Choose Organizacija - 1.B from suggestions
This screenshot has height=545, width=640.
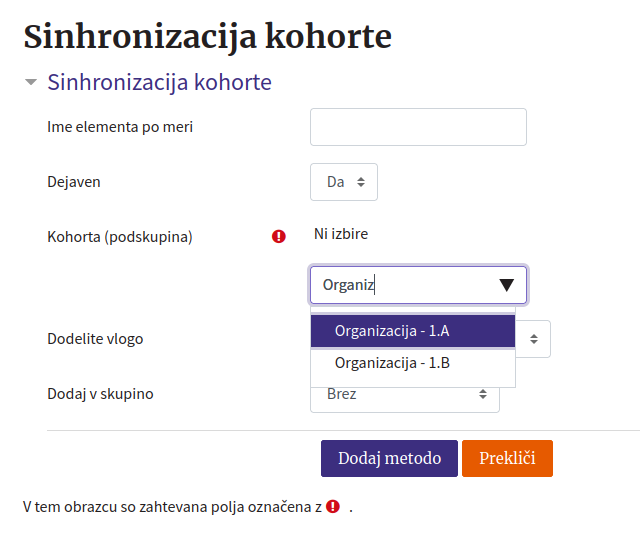pos(413,363)
